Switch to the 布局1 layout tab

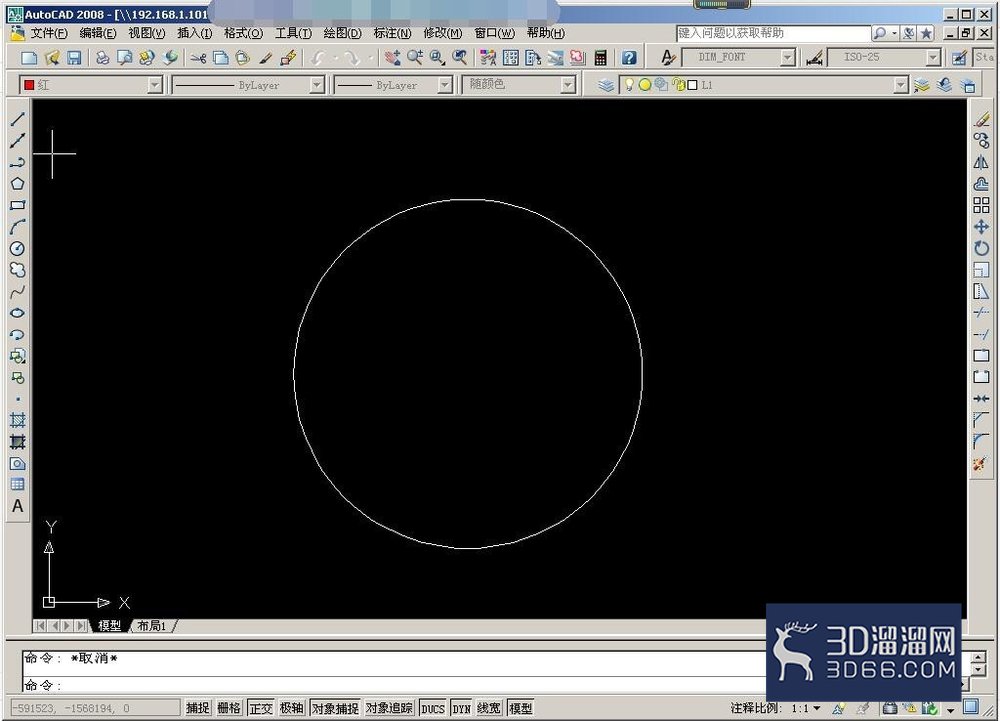click(152, 626)
